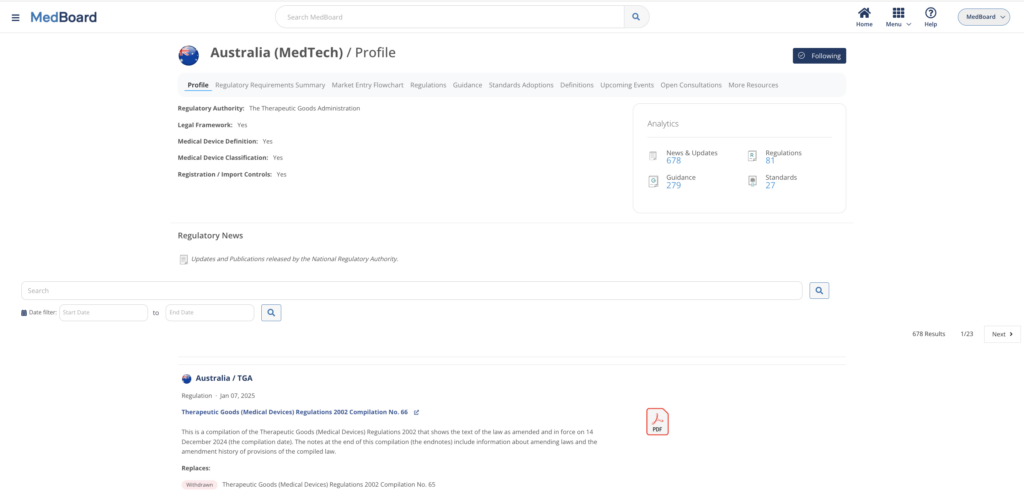
Task: Open Therapeutic Goods Regulations Compilation No. 66 link
Action: point(295,412)
